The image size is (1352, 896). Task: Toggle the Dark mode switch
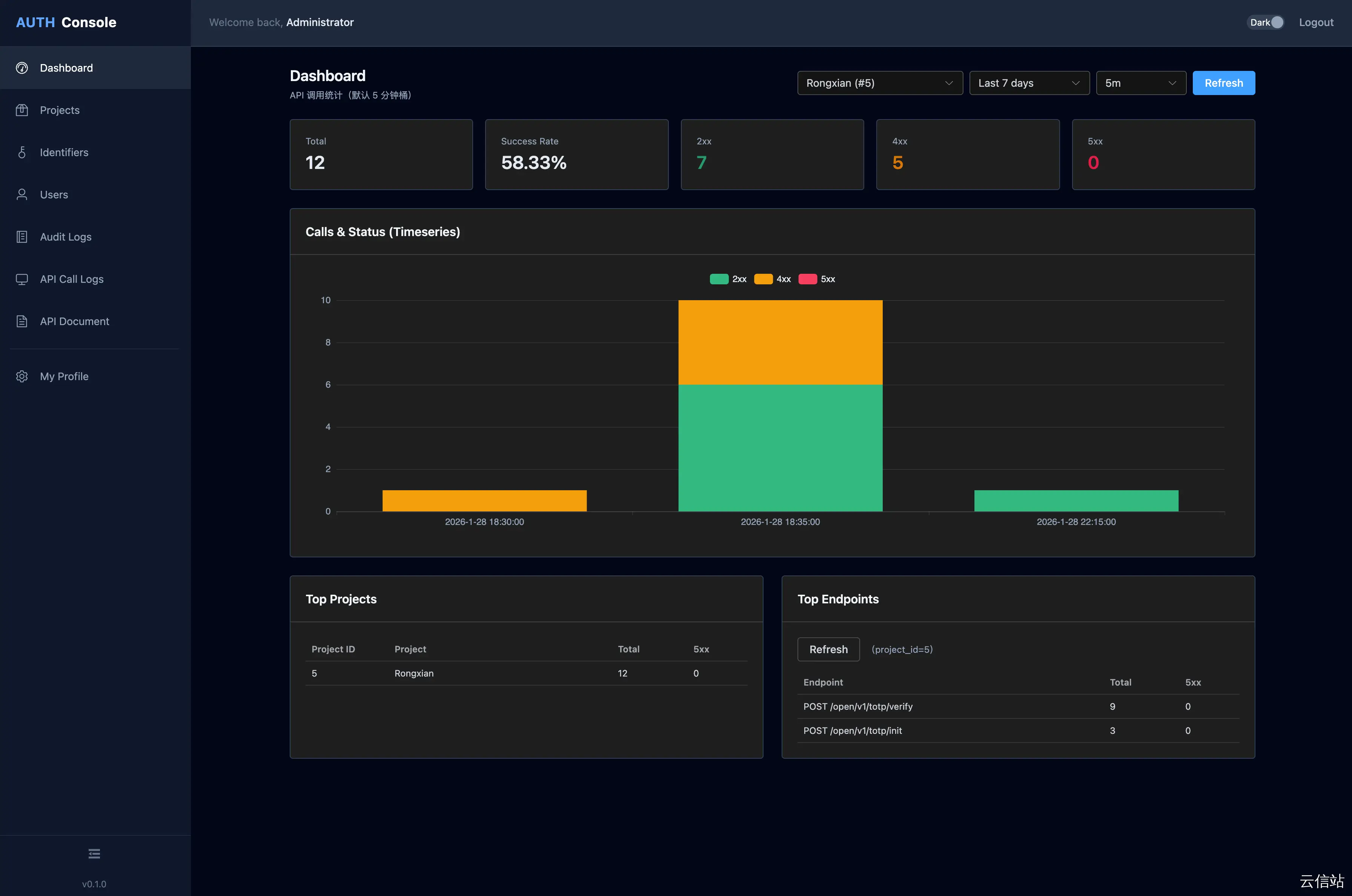pyautogui.click(x=1265, y=22)
